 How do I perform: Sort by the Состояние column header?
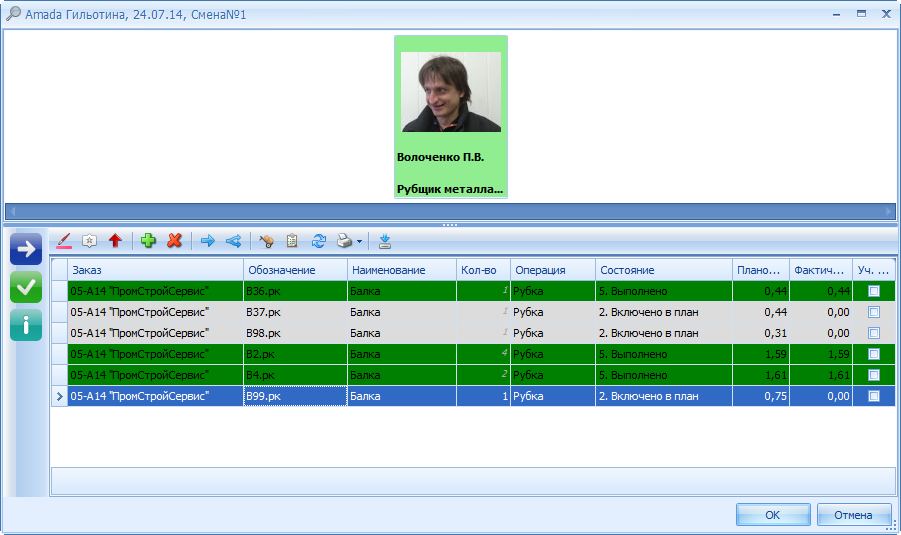coord(663,270)
